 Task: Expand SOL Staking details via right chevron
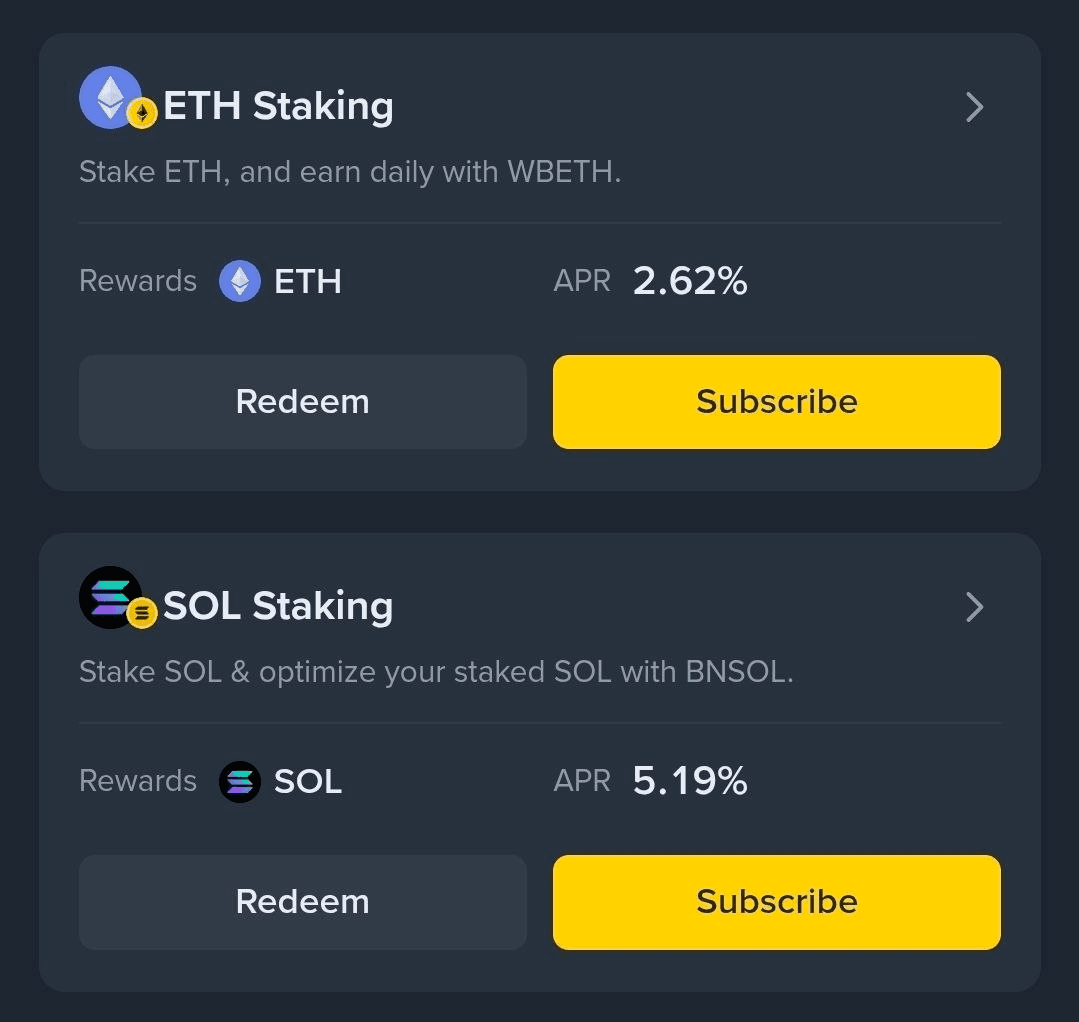(974, 607)
